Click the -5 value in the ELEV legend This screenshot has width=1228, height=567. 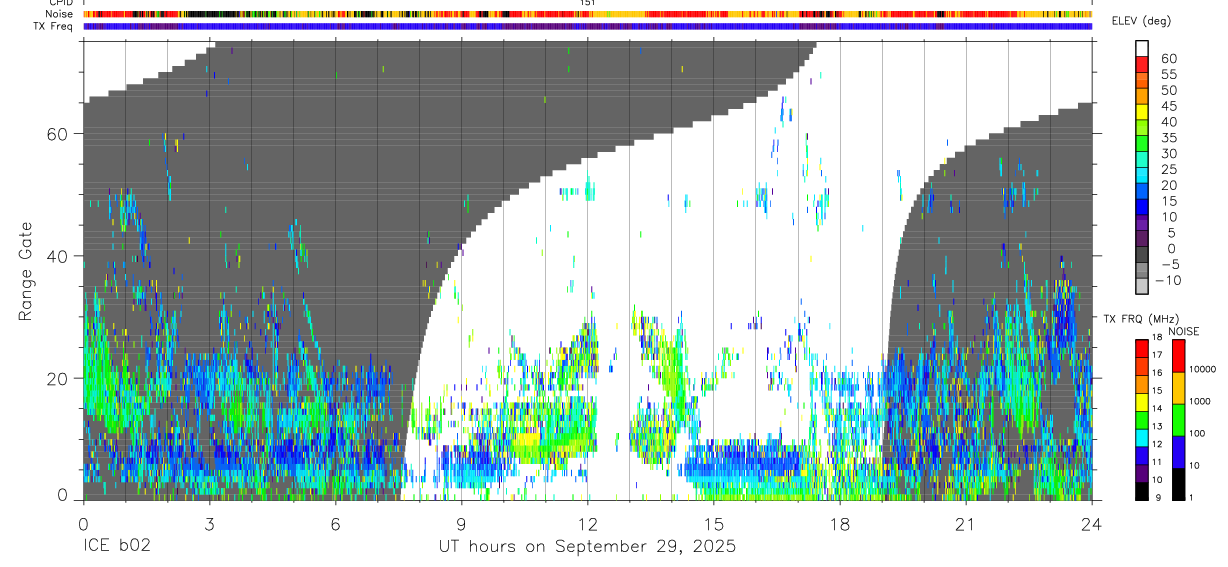tap(1169, 264)
